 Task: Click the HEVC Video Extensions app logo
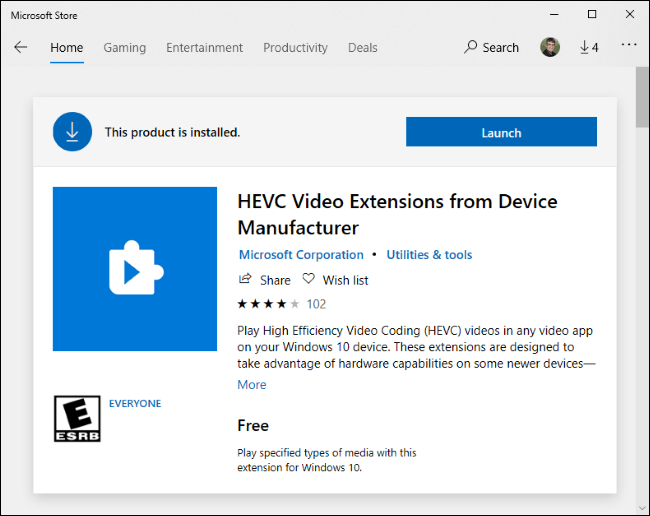135,269
